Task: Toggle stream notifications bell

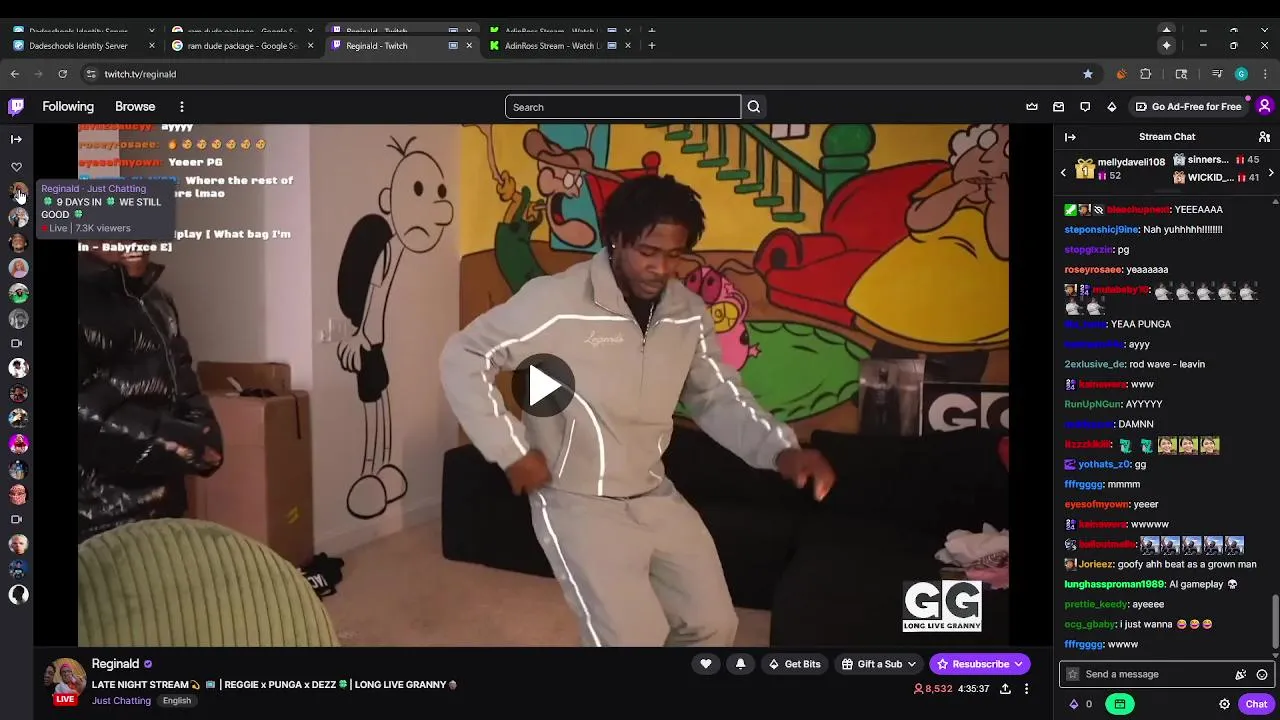Action: point(740,664)
